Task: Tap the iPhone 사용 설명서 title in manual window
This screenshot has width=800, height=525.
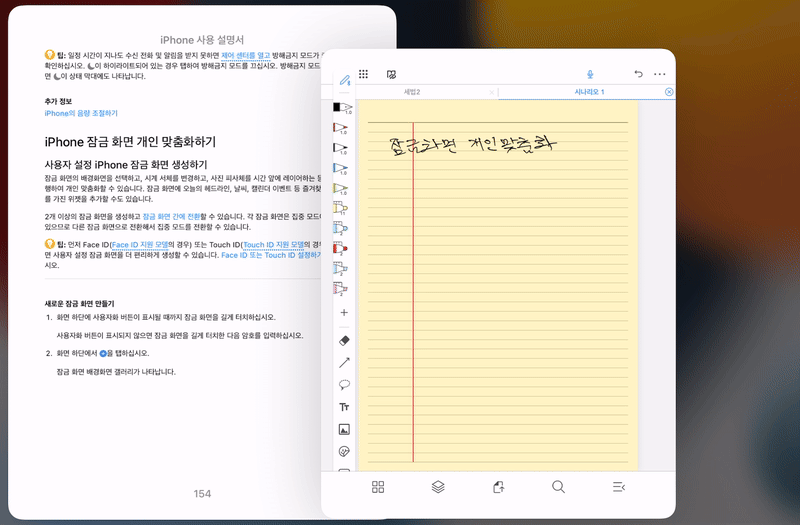Action: click(202, 40)
